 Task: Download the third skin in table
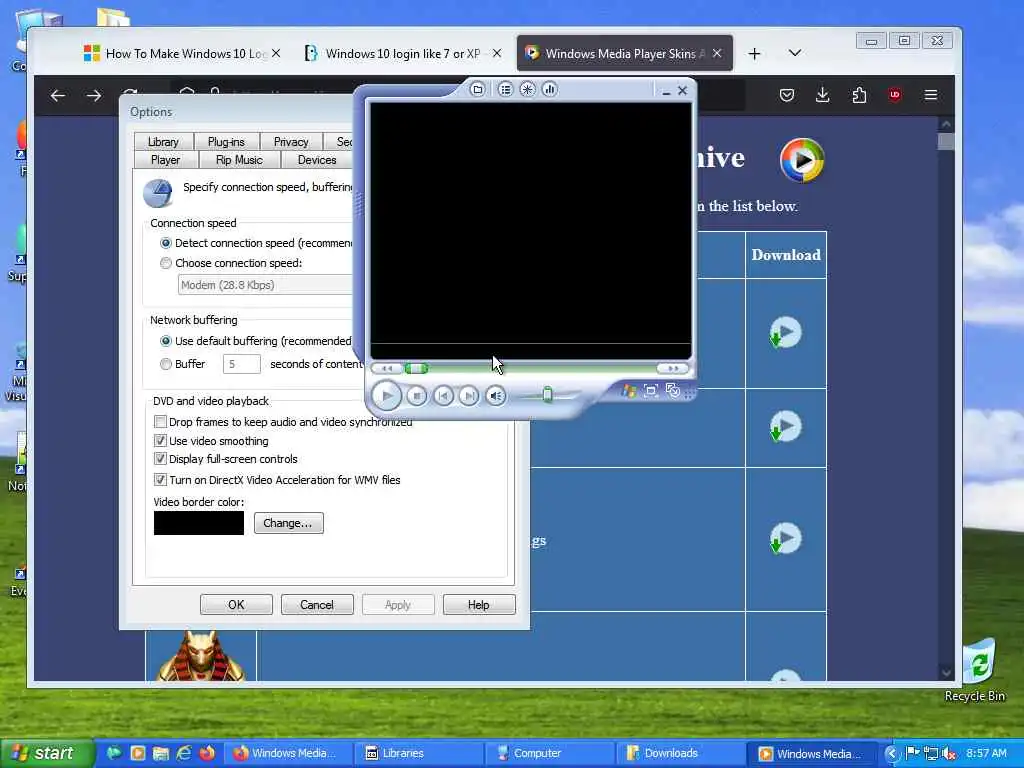(785, 538)
